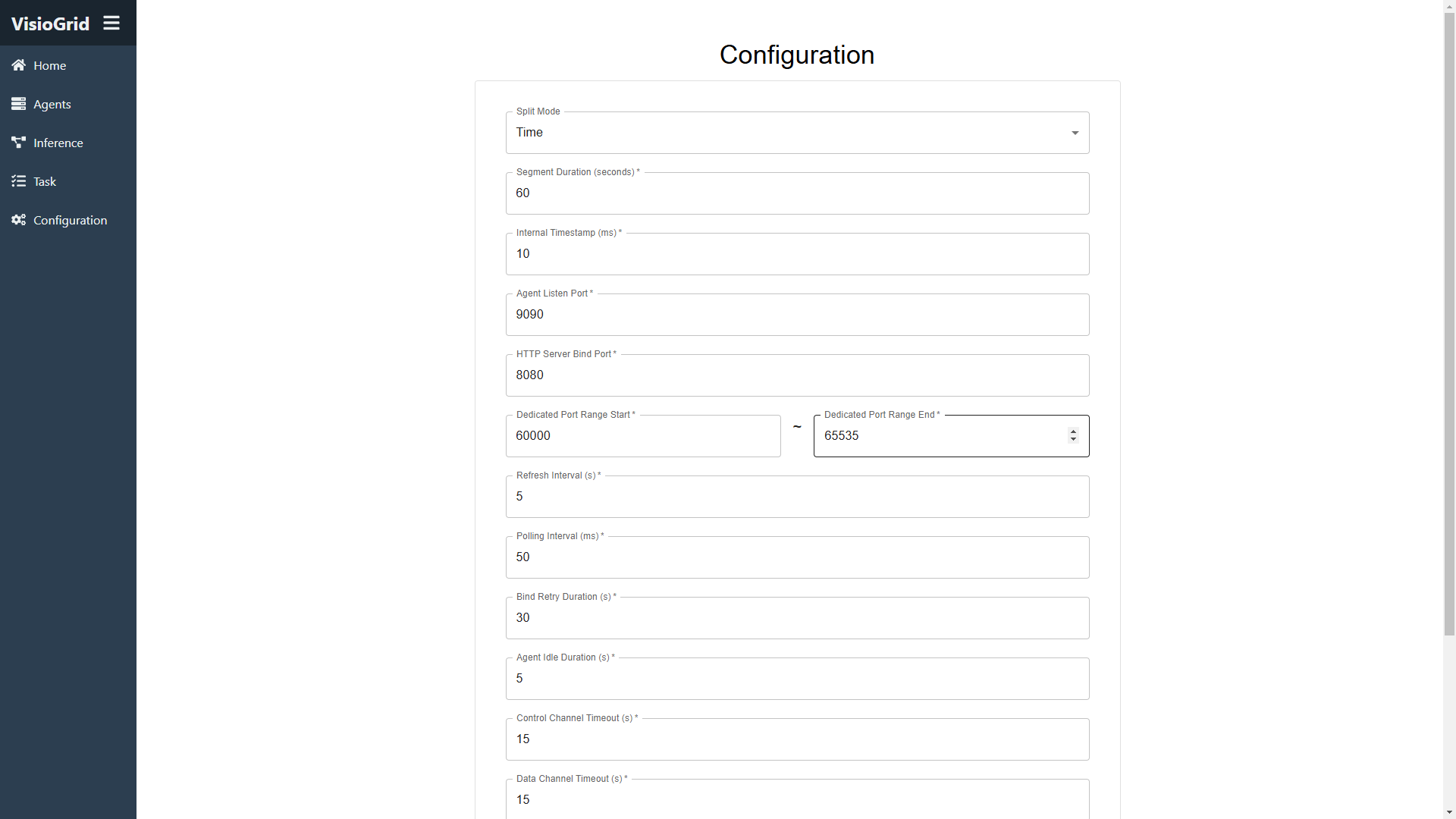Screen dimensions: 1456x819
Task: Click the Task checklist icon
Action: 18,181
